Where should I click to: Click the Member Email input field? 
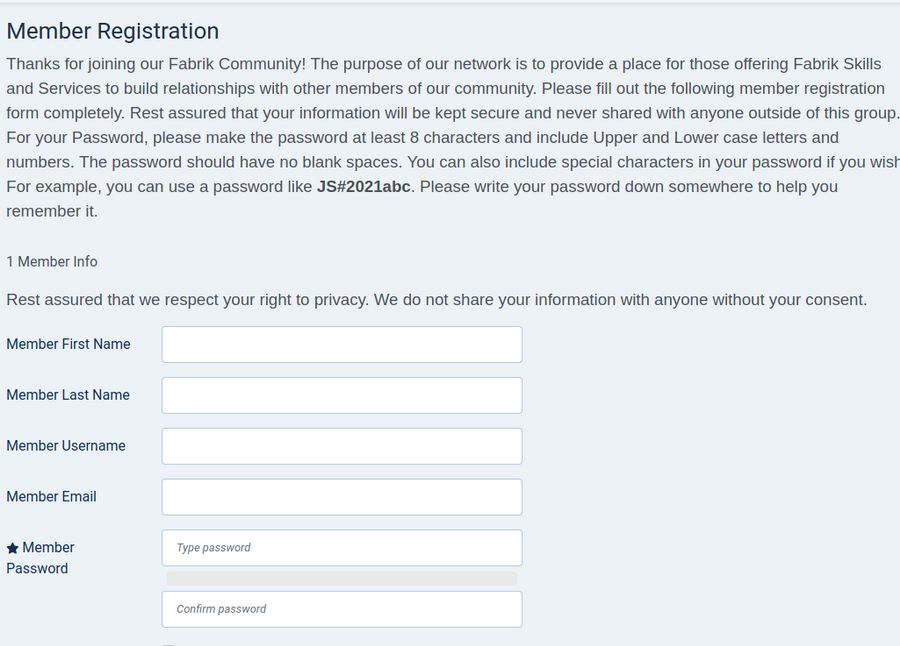click(x=341, y=497)
